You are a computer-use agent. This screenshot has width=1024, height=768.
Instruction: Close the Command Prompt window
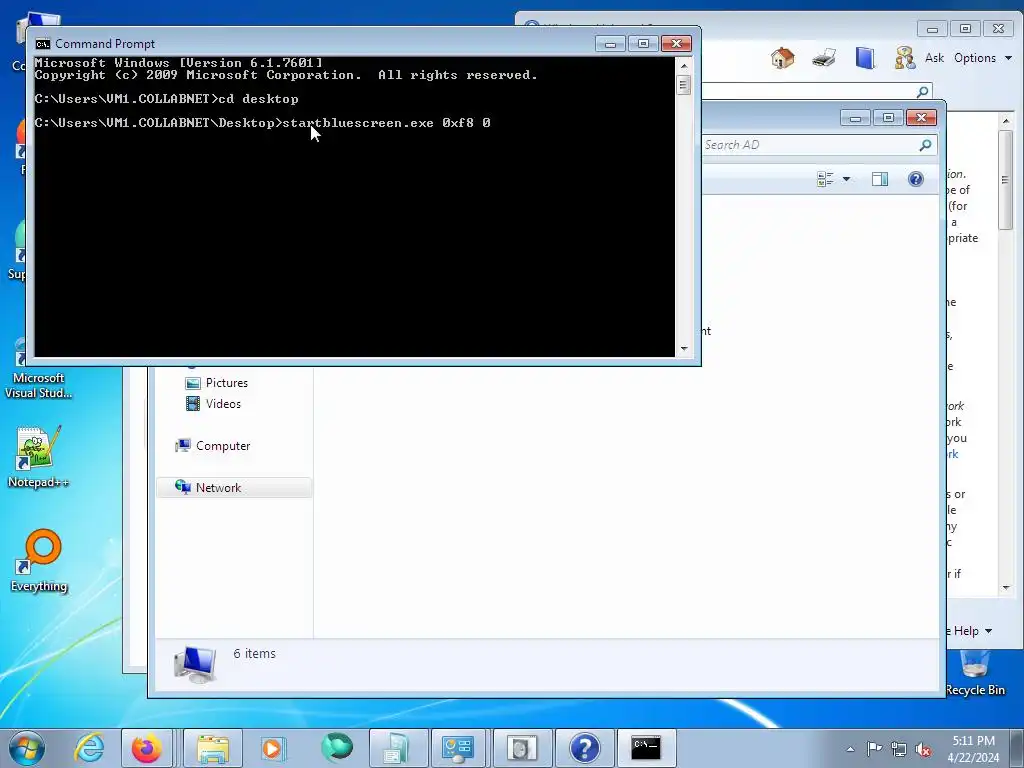[676, 44]
